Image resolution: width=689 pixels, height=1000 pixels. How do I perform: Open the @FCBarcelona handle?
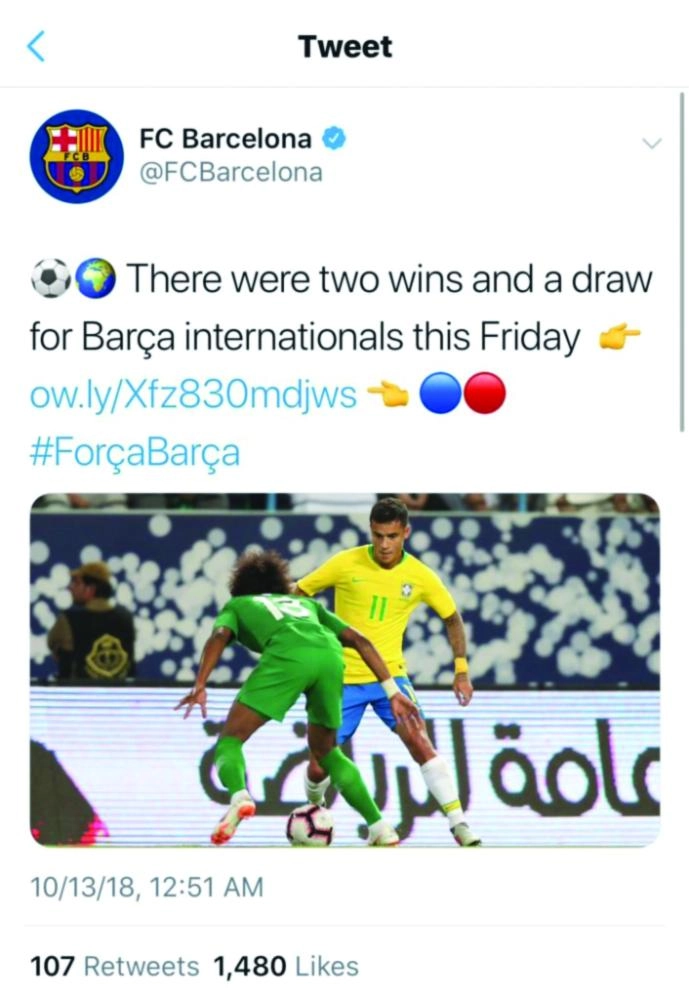231,172
